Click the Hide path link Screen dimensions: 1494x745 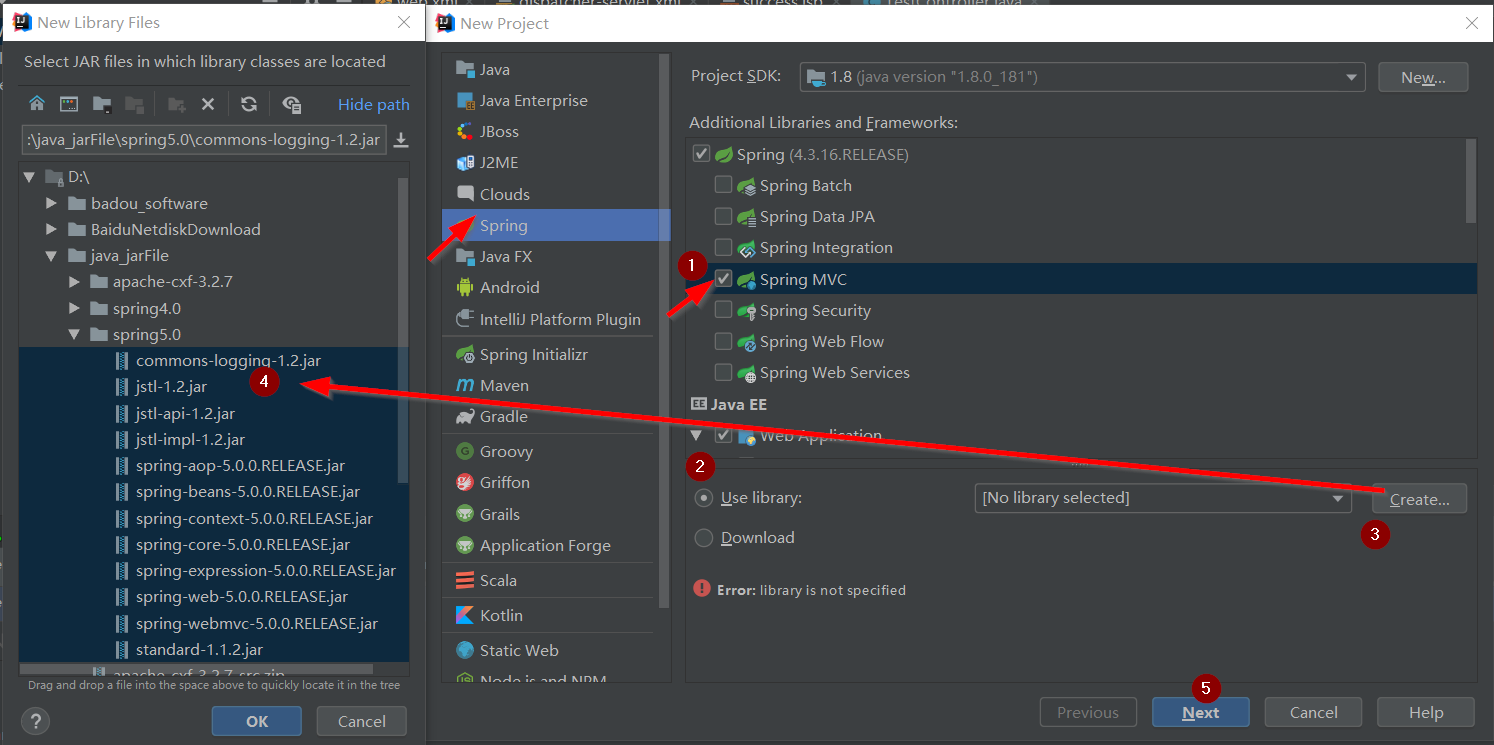point(374,104)
